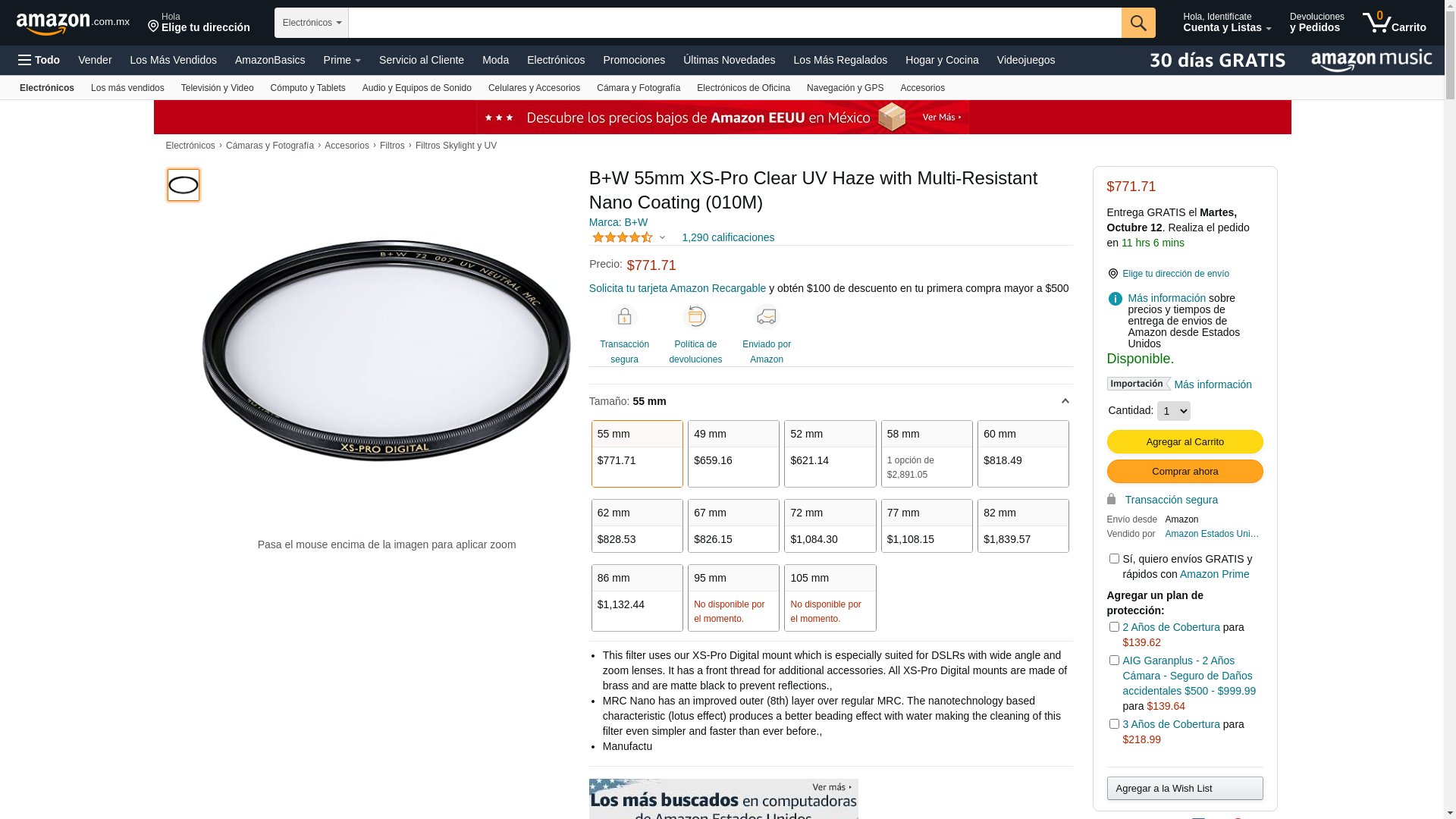Viewport: 1456px width, 819px height.
Task: Click the info icon beside Más información
Action: [x=1115, y=299]
